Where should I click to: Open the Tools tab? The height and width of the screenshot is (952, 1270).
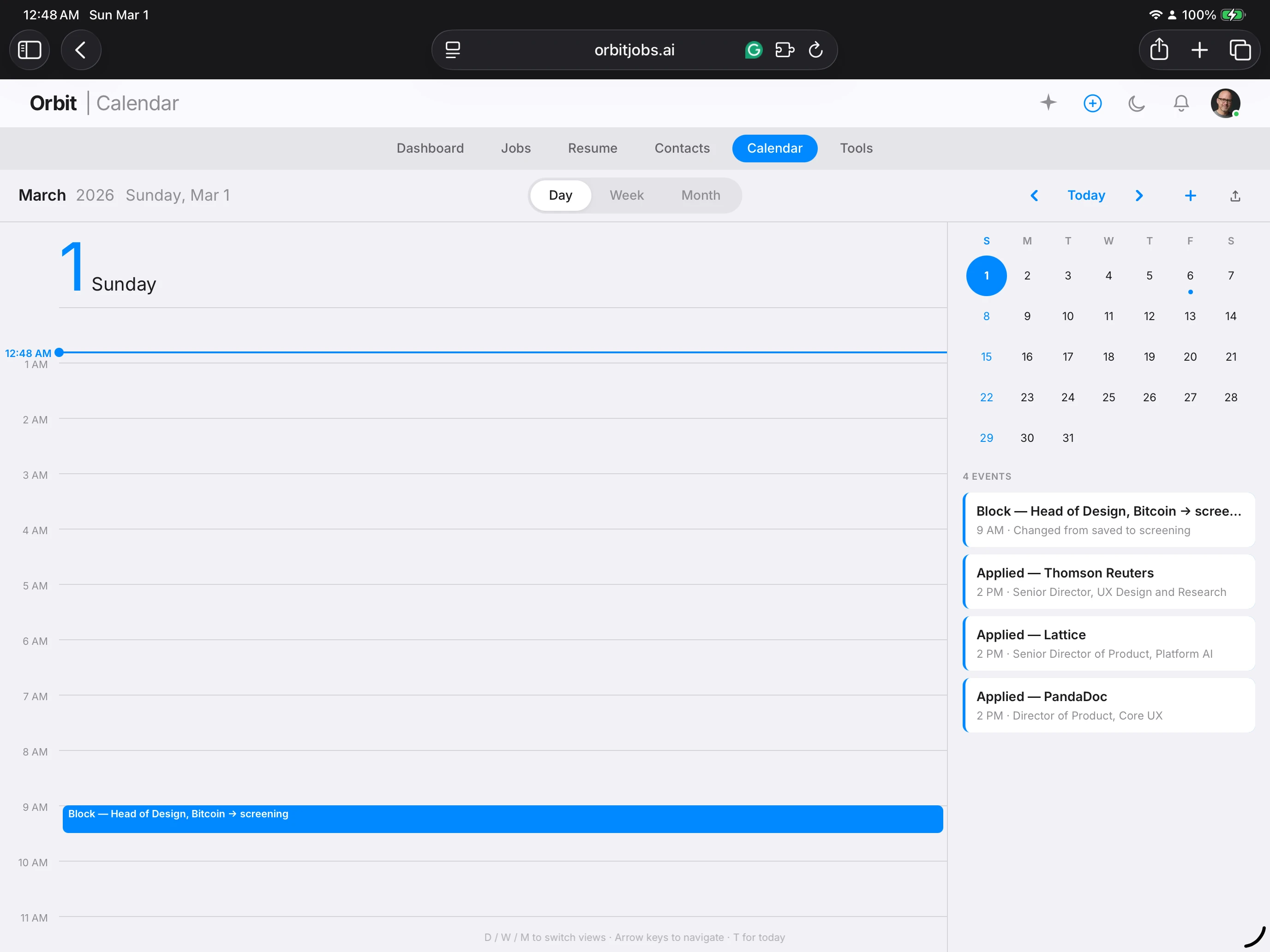tap(856, 148)
